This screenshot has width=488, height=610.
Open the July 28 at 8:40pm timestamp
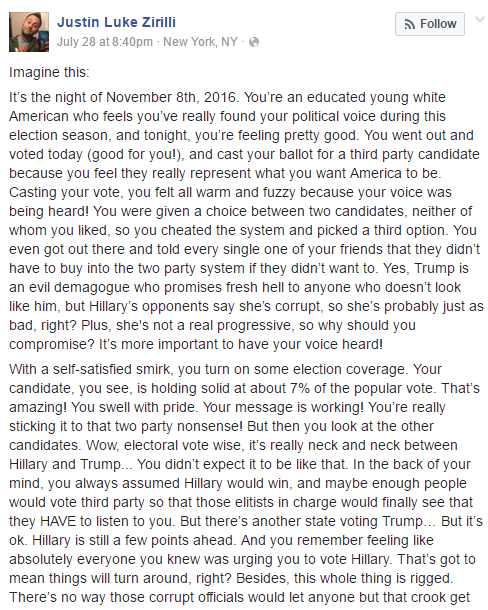105,42
